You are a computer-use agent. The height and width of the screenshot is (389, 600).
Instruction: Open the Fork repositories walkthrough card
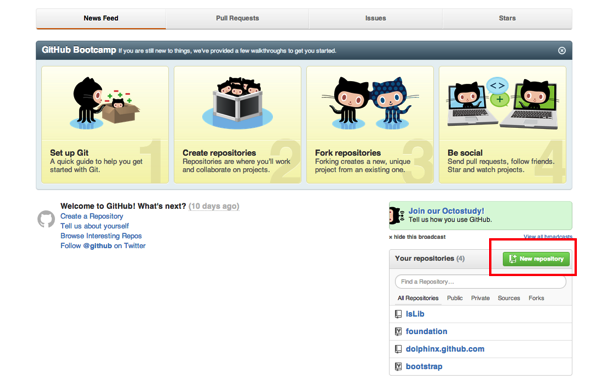(370, 125)
